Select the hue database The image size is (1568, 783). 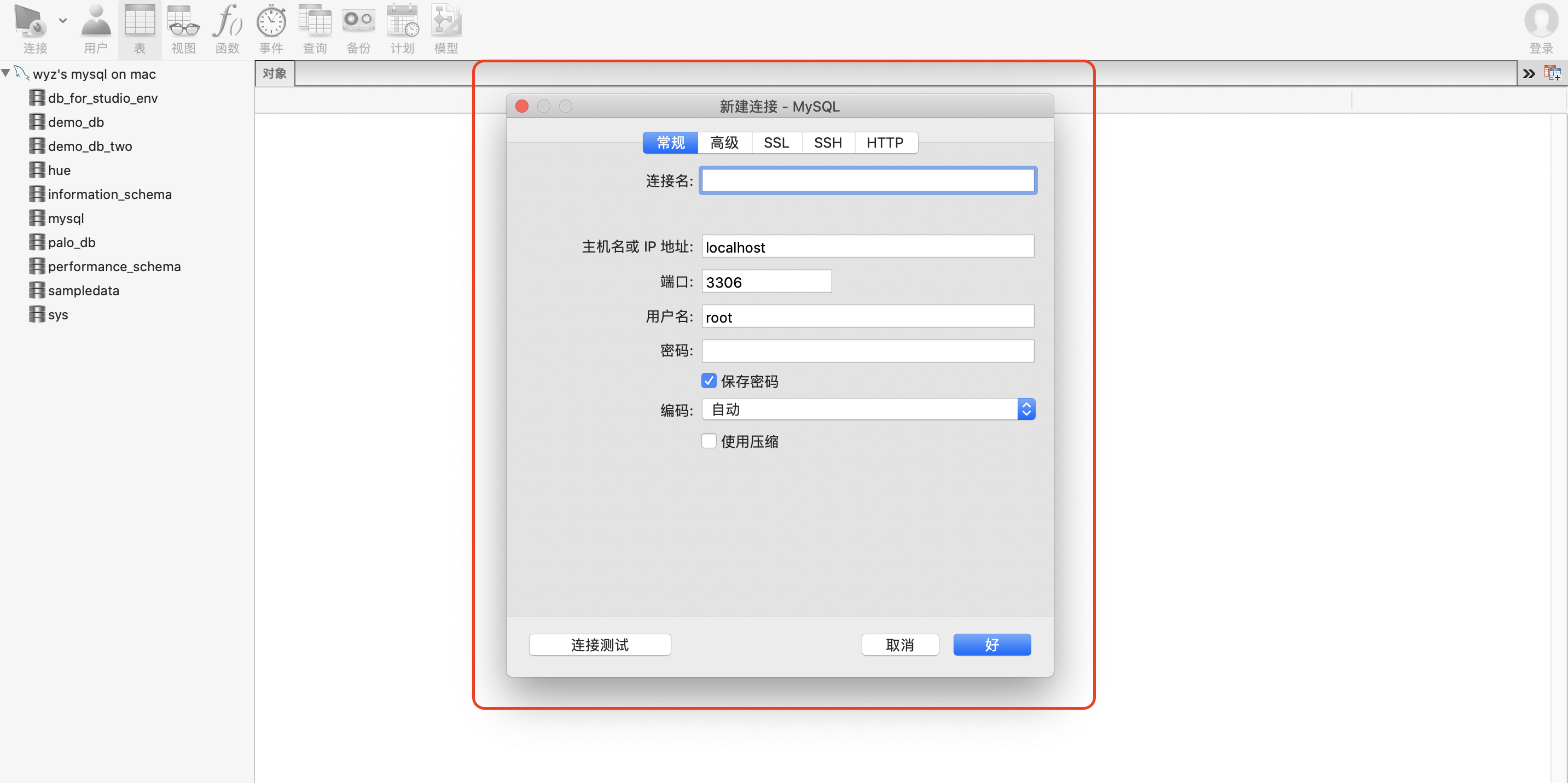click(59, 171)
